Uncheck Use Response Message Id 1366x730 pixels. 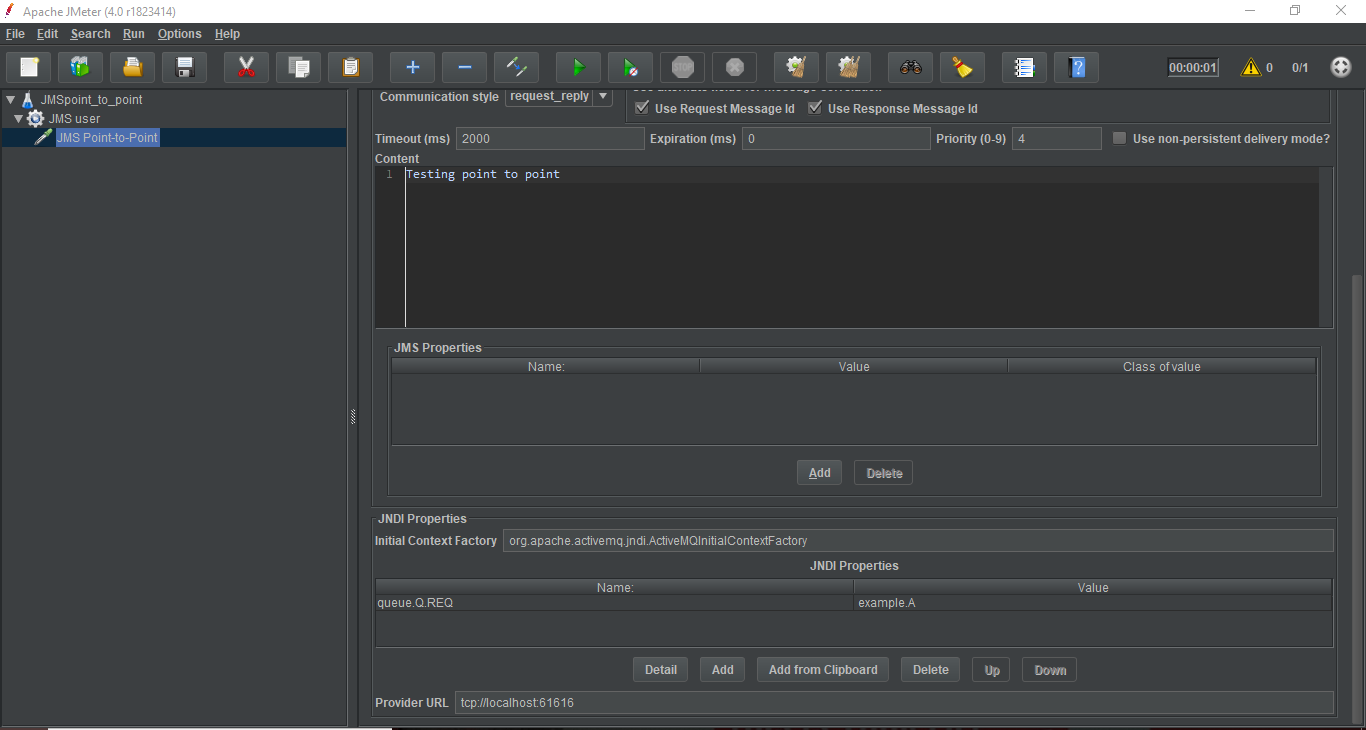(815, 108)
